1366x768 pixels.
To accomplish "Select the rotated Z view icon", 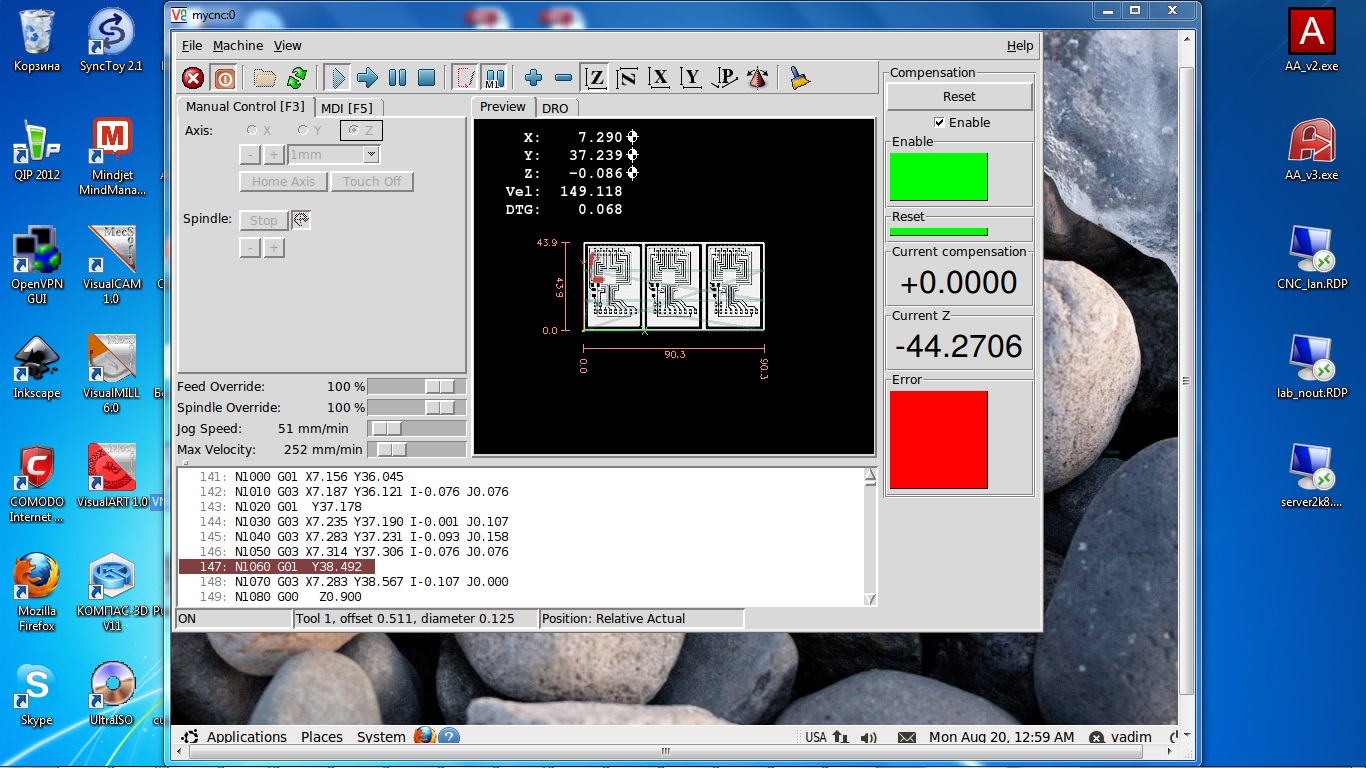I will 628,78.
